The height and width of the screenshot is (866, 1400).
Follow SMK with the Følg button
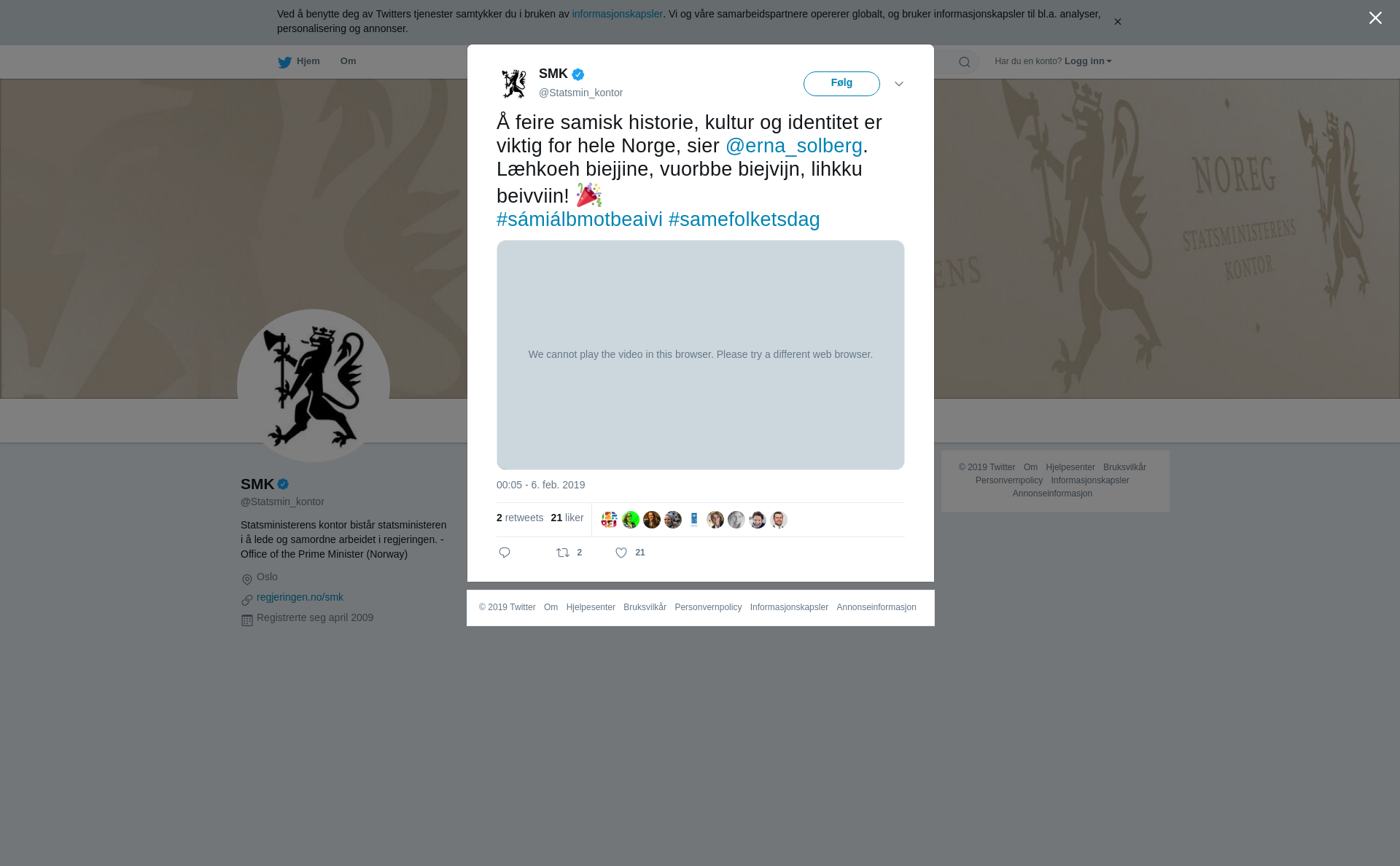click(841, 83)
